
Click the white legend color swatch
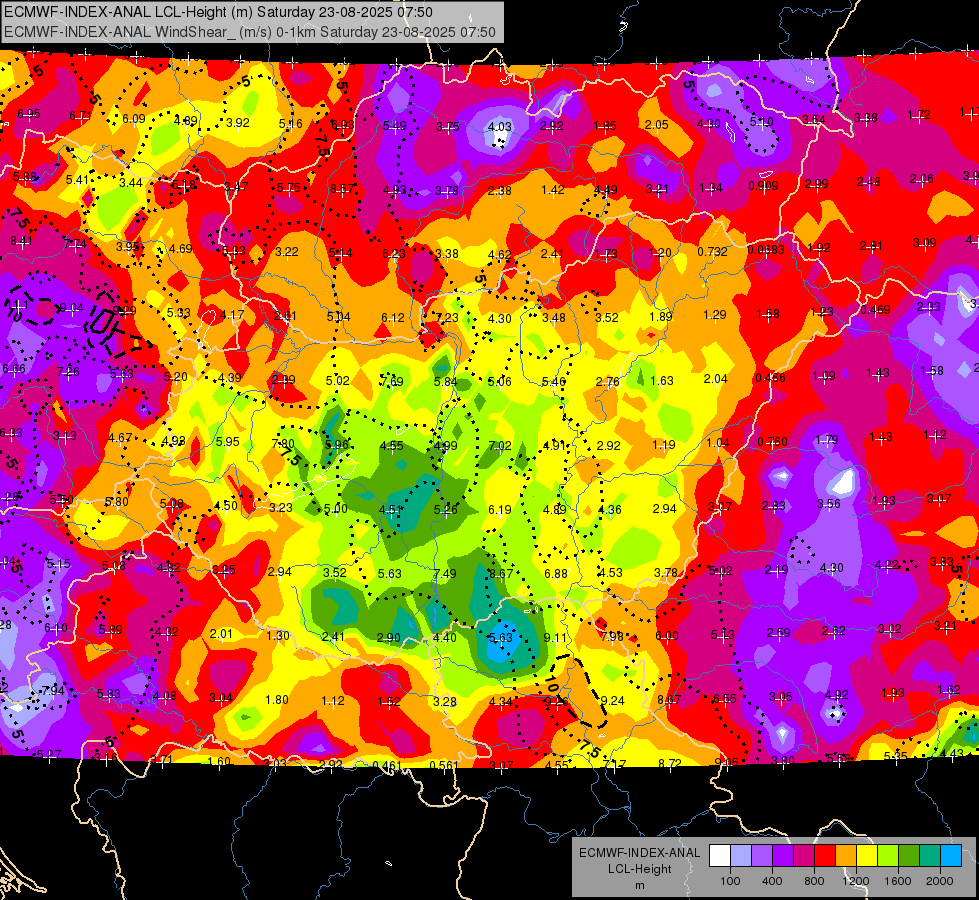point(720,856)
